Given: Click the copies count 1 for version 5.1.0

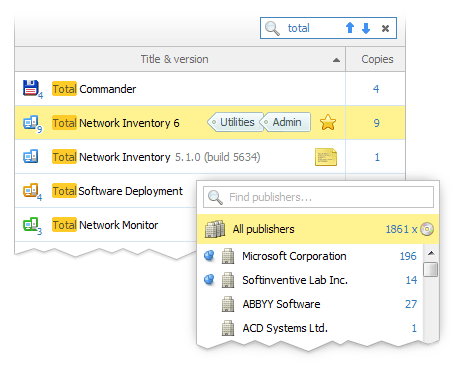Looking at the screenshot, I should tap(377, 157).
